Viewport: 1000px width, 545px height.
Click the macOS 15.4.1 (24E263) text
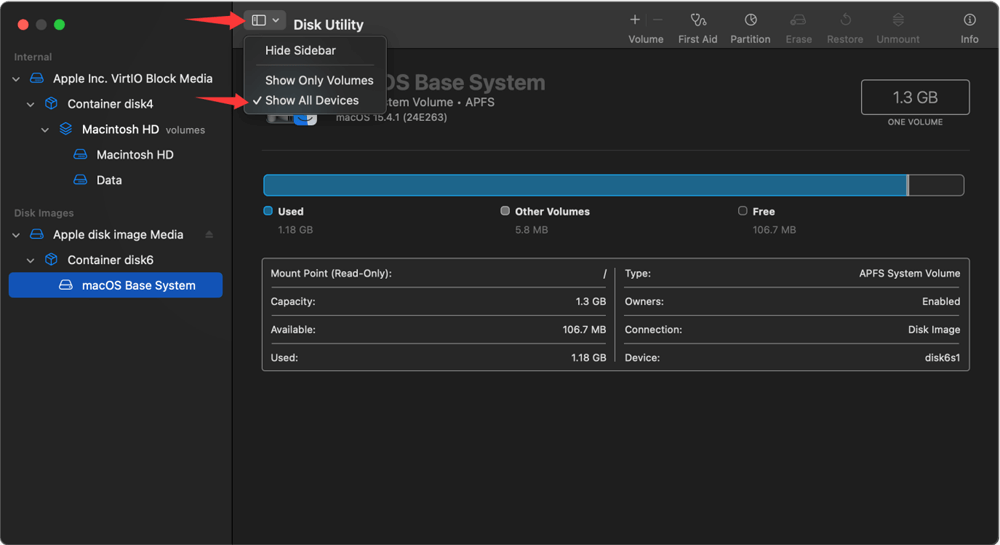pyautogui.click(x=392, y=117)
